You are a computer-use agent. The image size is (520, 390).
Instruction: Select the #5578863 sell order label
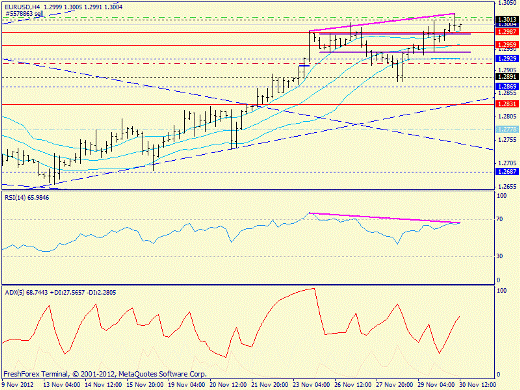tap(24, 14)
